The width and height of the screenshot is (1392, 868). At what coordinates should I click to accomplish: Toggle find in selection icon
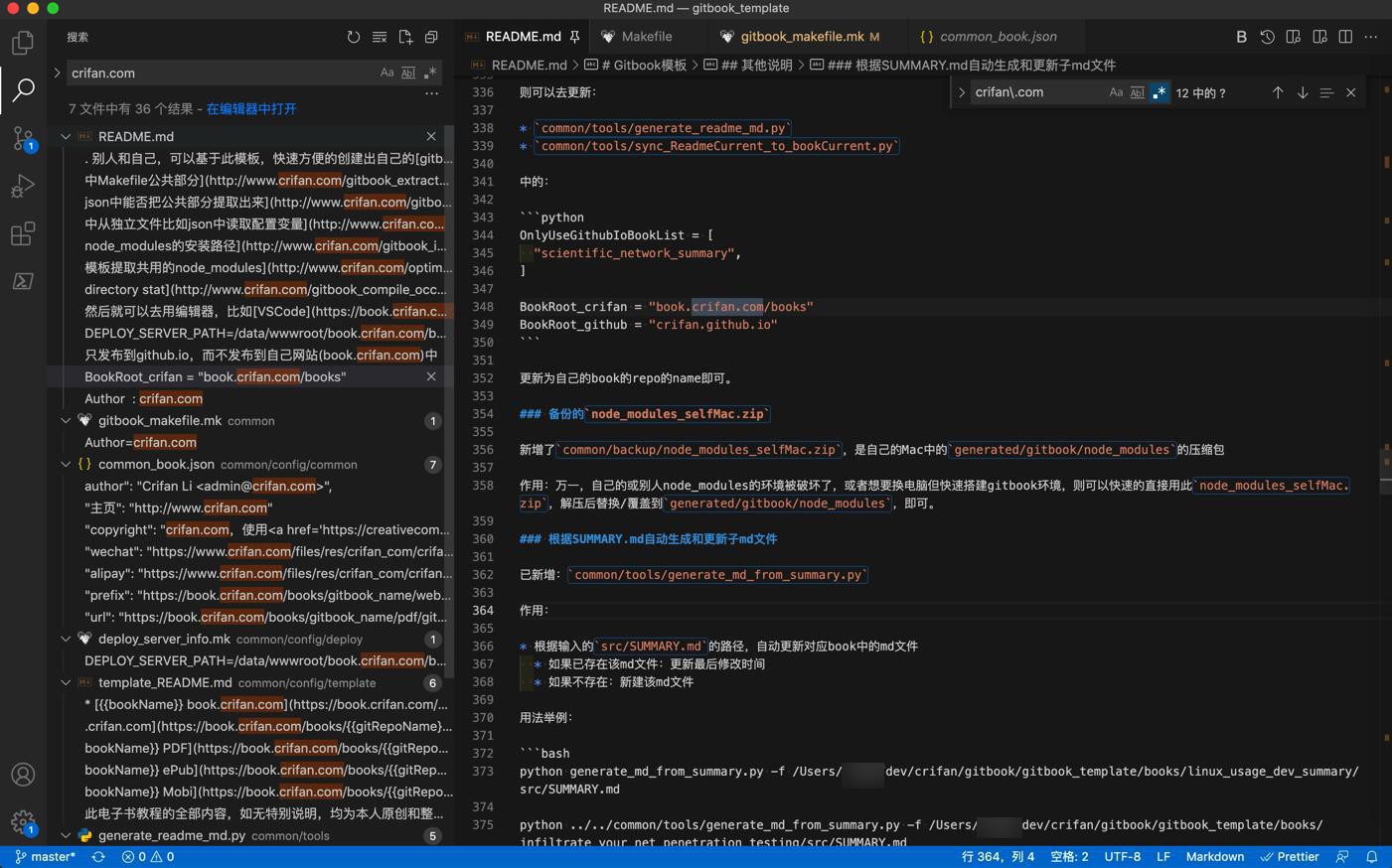(x=1326, y=92)
